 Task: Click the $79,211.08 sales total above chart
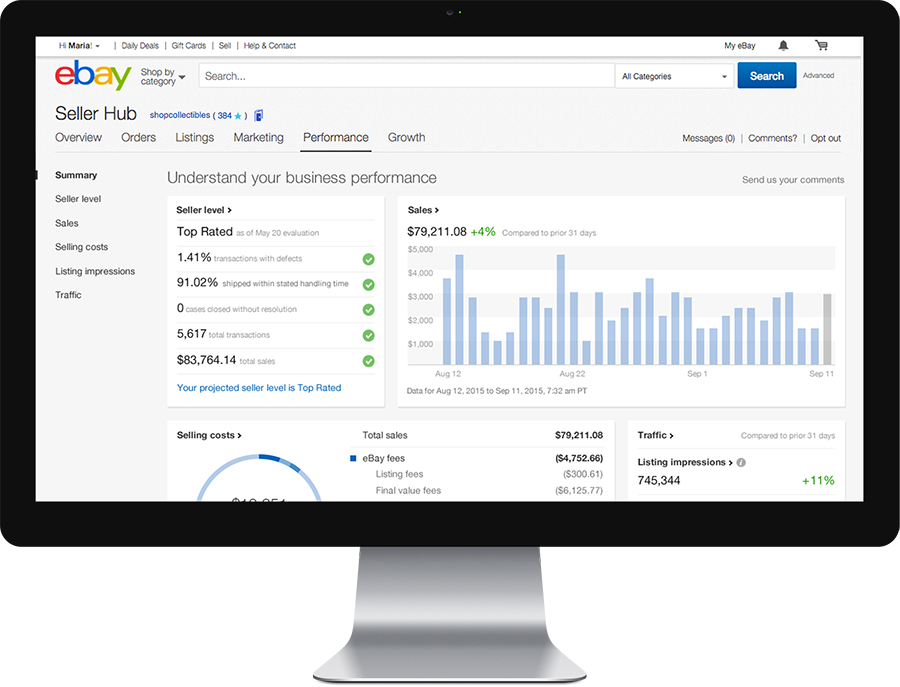click(x=437, y=232)
